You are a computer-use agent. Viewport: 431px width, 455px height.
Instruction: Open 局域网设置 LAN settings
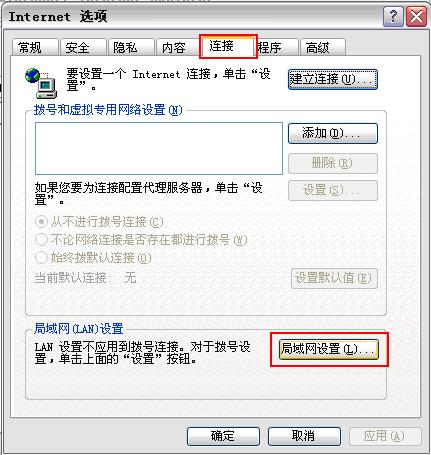[x=329, y=349]
